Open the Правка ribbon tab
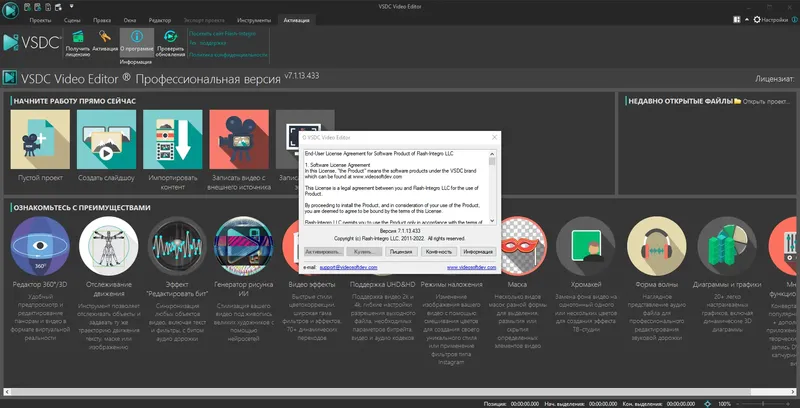 (102, 20)
